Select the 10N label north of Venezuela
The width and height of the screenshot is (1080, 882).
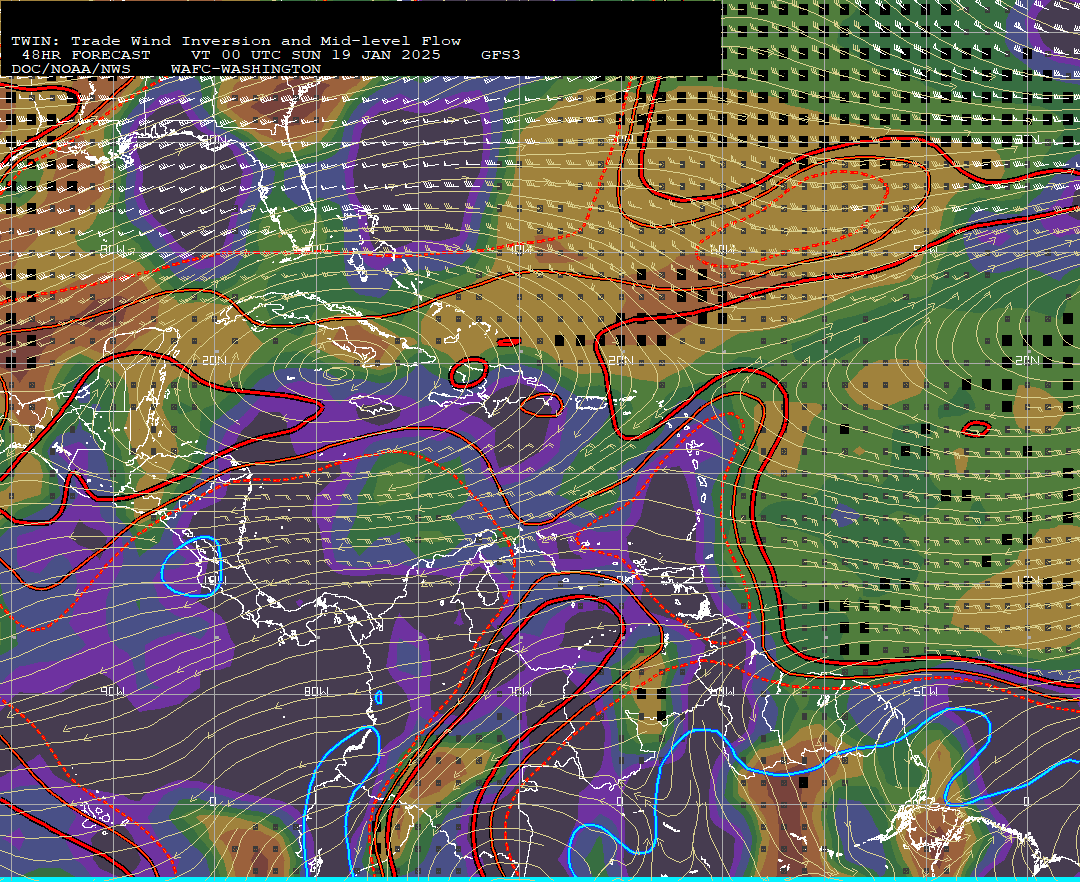(621, 580)
